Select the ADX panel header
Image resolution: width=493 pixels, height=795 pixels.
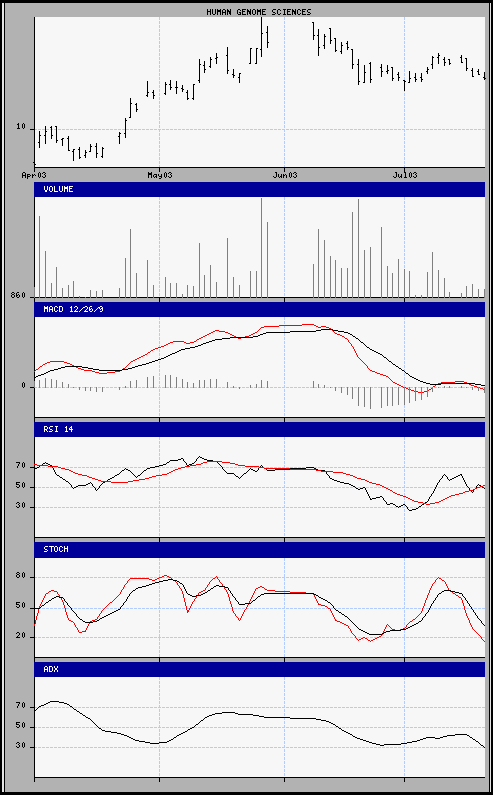[260, 669]
